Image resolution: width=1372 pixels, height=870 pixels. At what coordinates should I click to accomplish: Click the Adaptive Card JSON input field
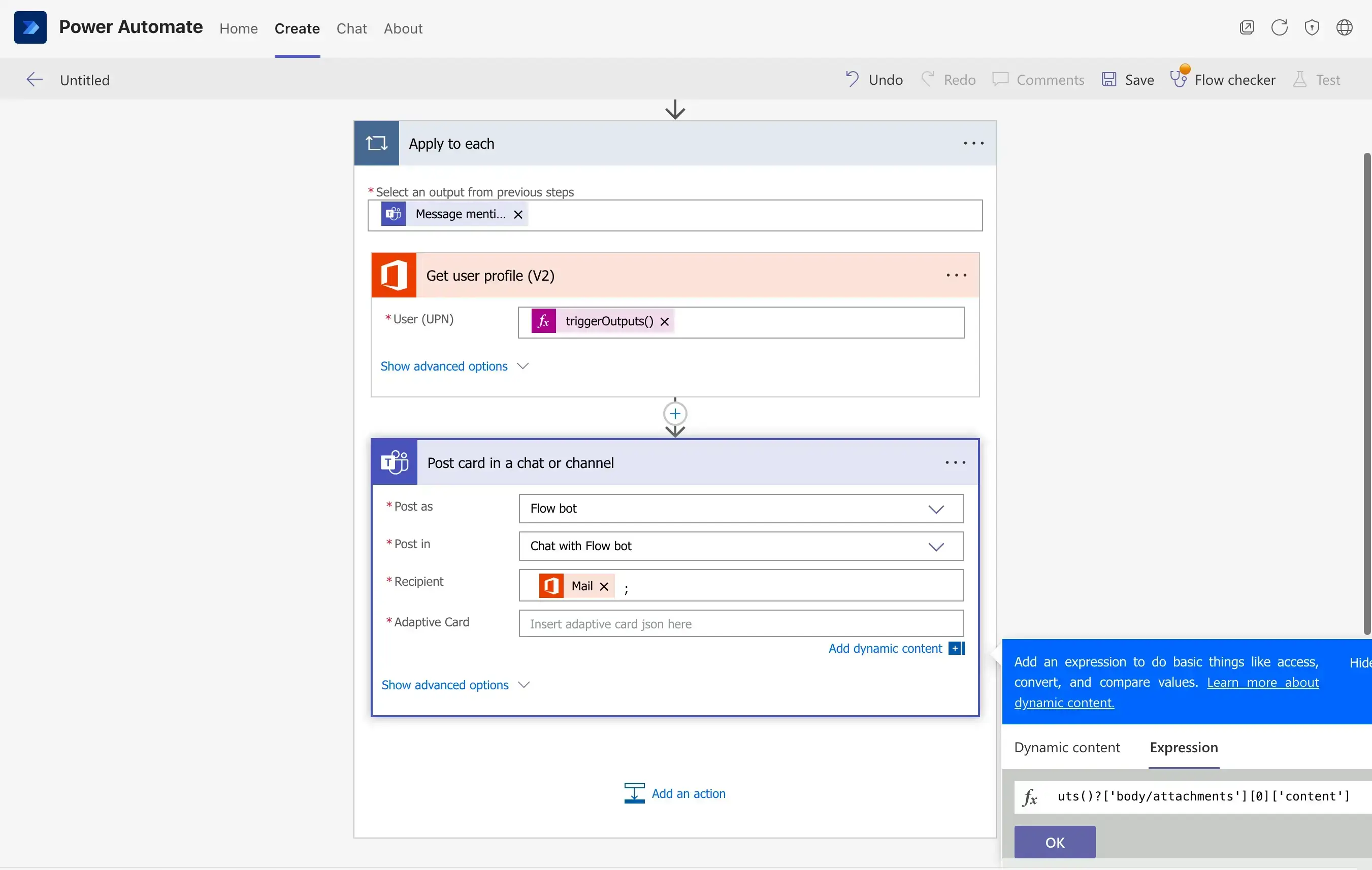coord(740,623)
